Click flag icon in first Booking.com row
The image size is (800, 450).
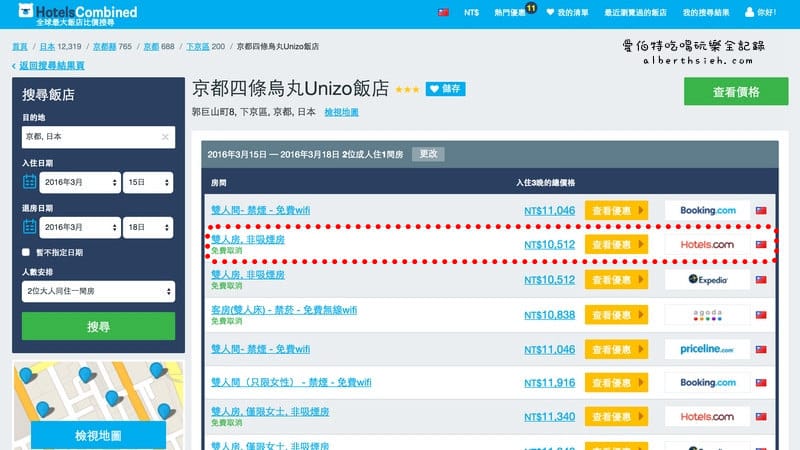point(761,210)
